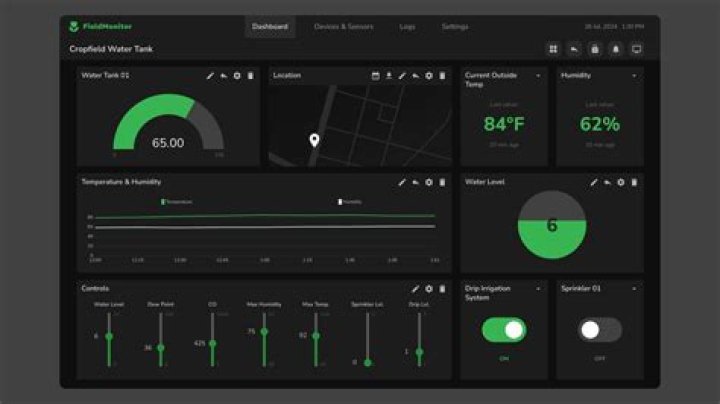Click the rightmost Drip slider handle
This screenshot has width=720, height=404.
click(x=419, y=352)
